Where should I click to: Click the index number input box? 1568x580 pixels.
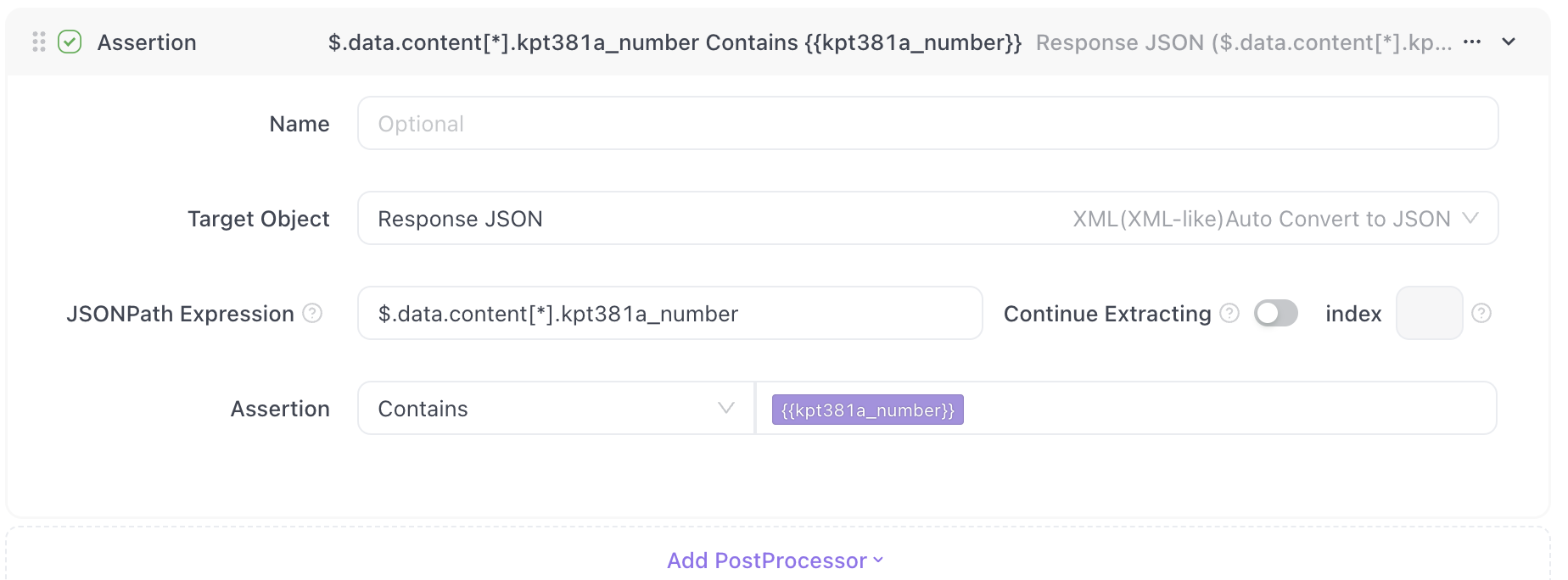coord(1429,314)
